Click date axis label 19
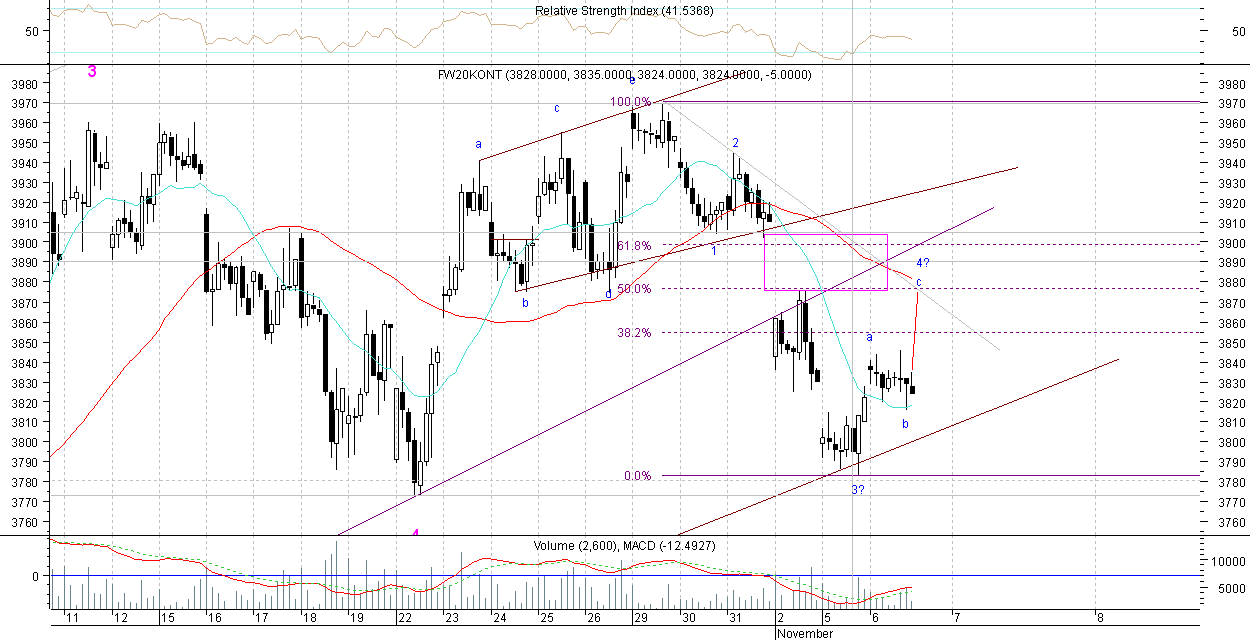The image size is (1250, 640). click(356, 618)
